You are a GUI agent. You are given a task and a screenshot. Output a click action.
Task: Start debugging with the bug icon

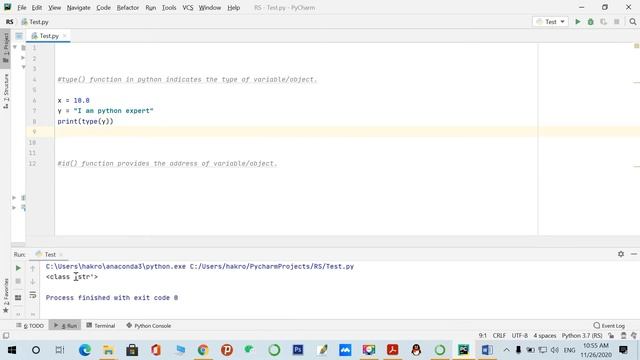[591, 22]
